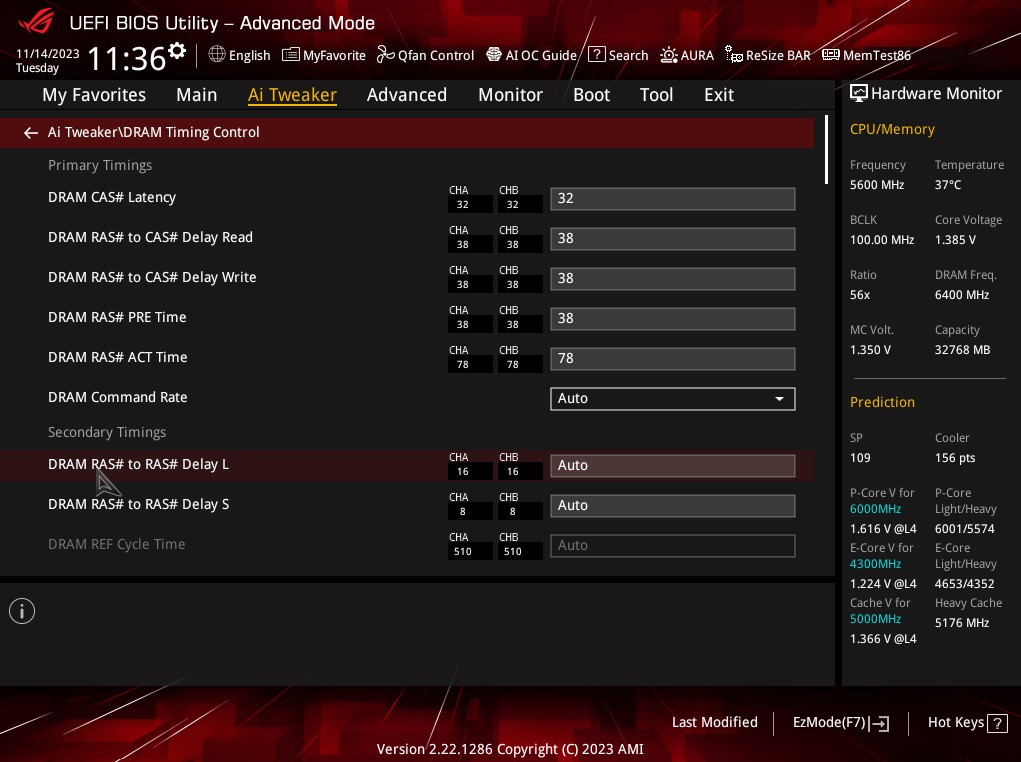This screenshot has width=1021, height=762.
Task: Edit DRAM RAS# to CAS# Delay Write value
Action: pyautogui.click(x=673, y=279)
